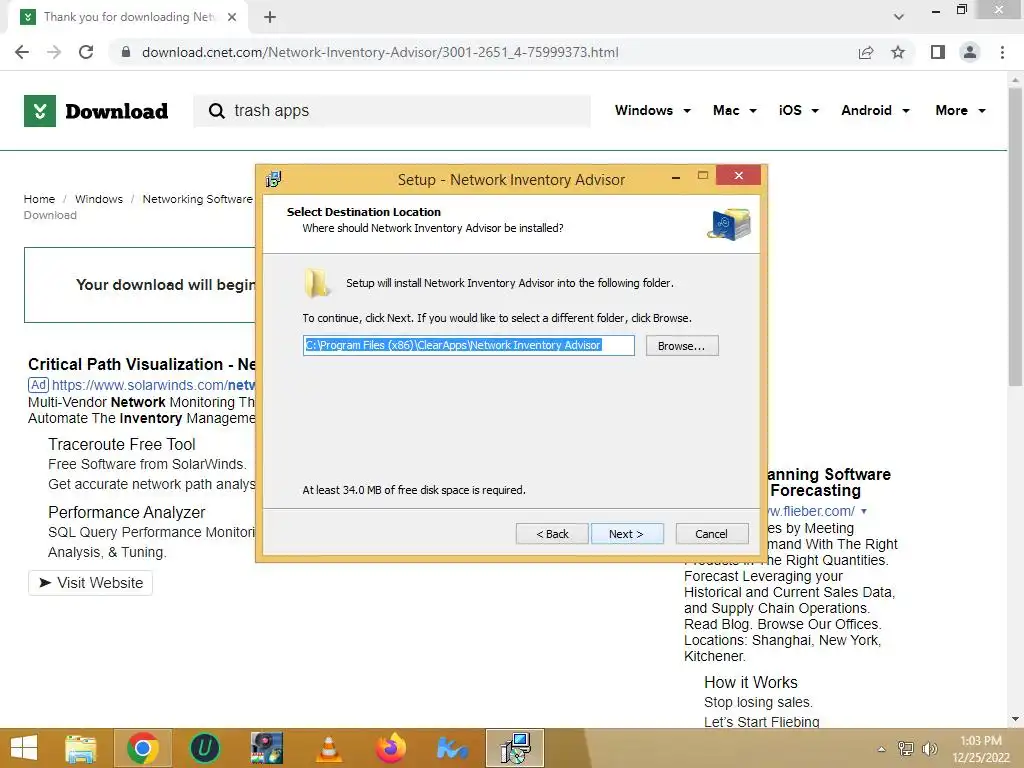
Task: Go back in Chrome browser
Action: 22,52
